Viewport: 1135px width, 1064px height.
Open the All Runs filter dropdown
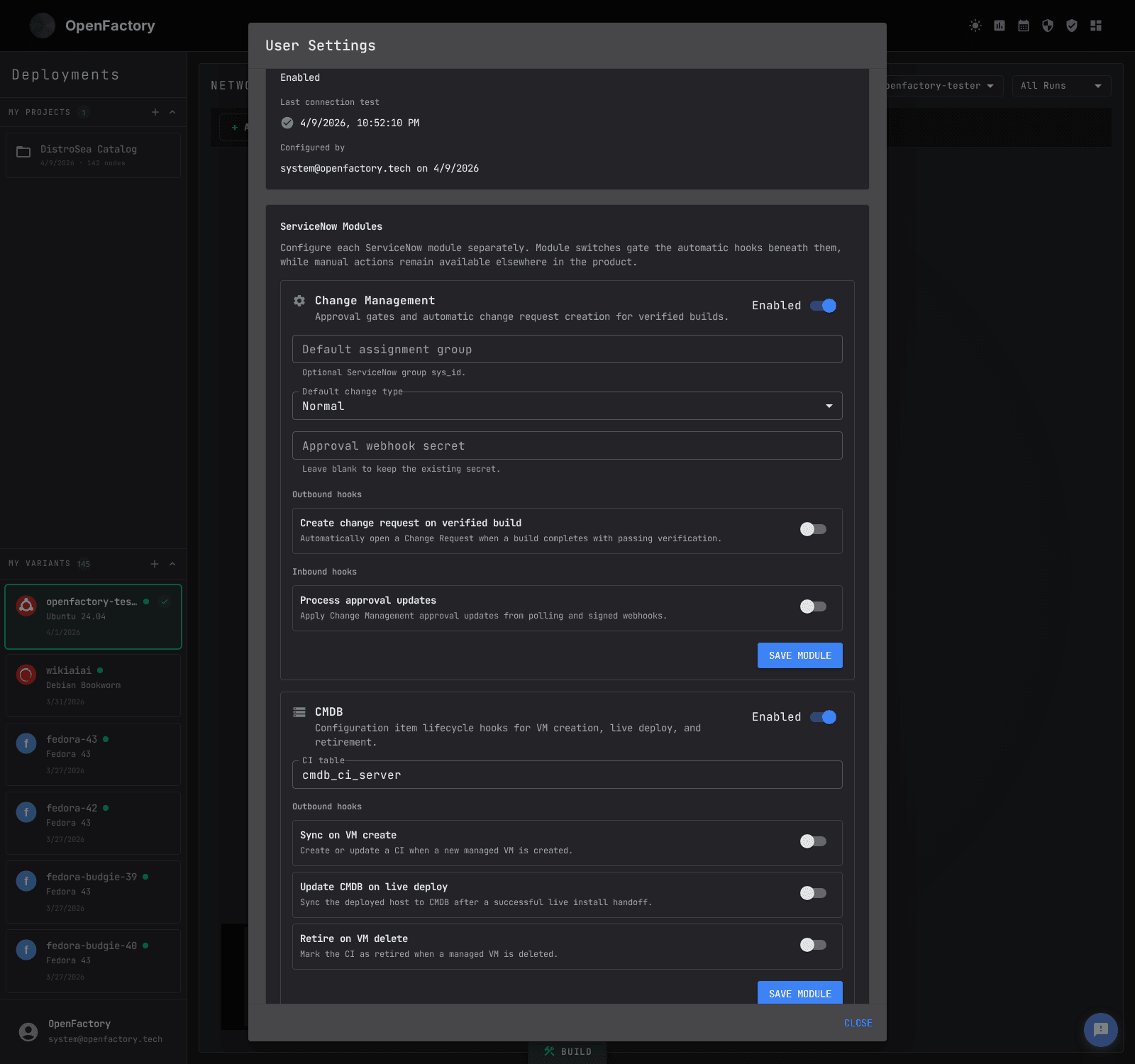tap(1061, 86)
